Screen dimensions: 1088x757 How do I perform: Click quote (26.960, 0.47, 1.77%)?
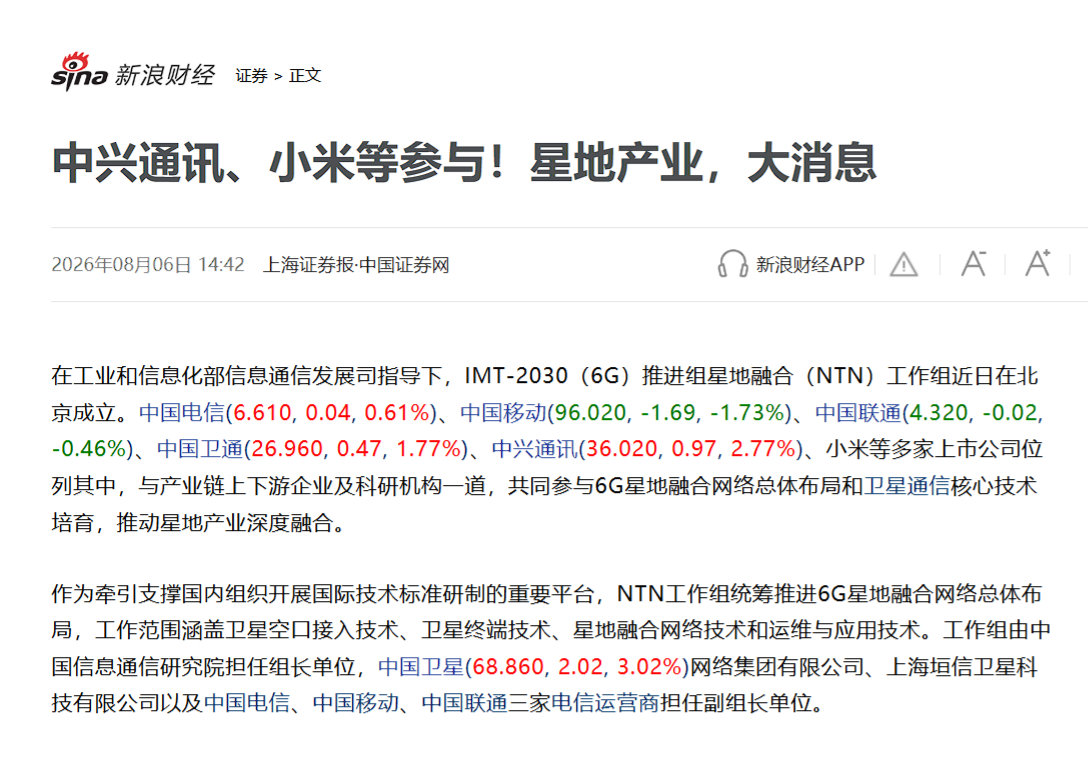coord(356,448)
